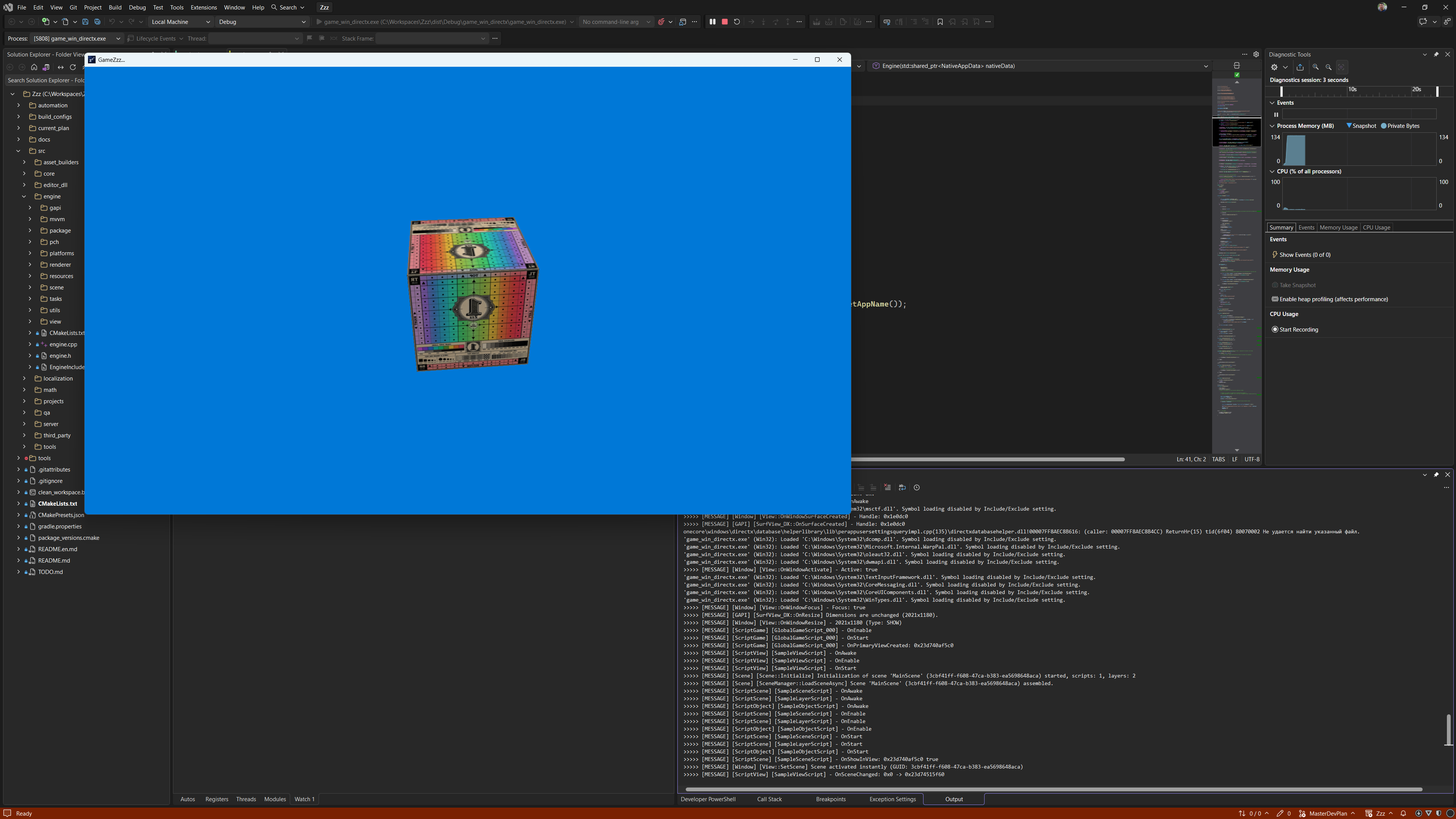Click the notifications bell in status bar
Screen dimensions: 1456x819
[1403, 813]
